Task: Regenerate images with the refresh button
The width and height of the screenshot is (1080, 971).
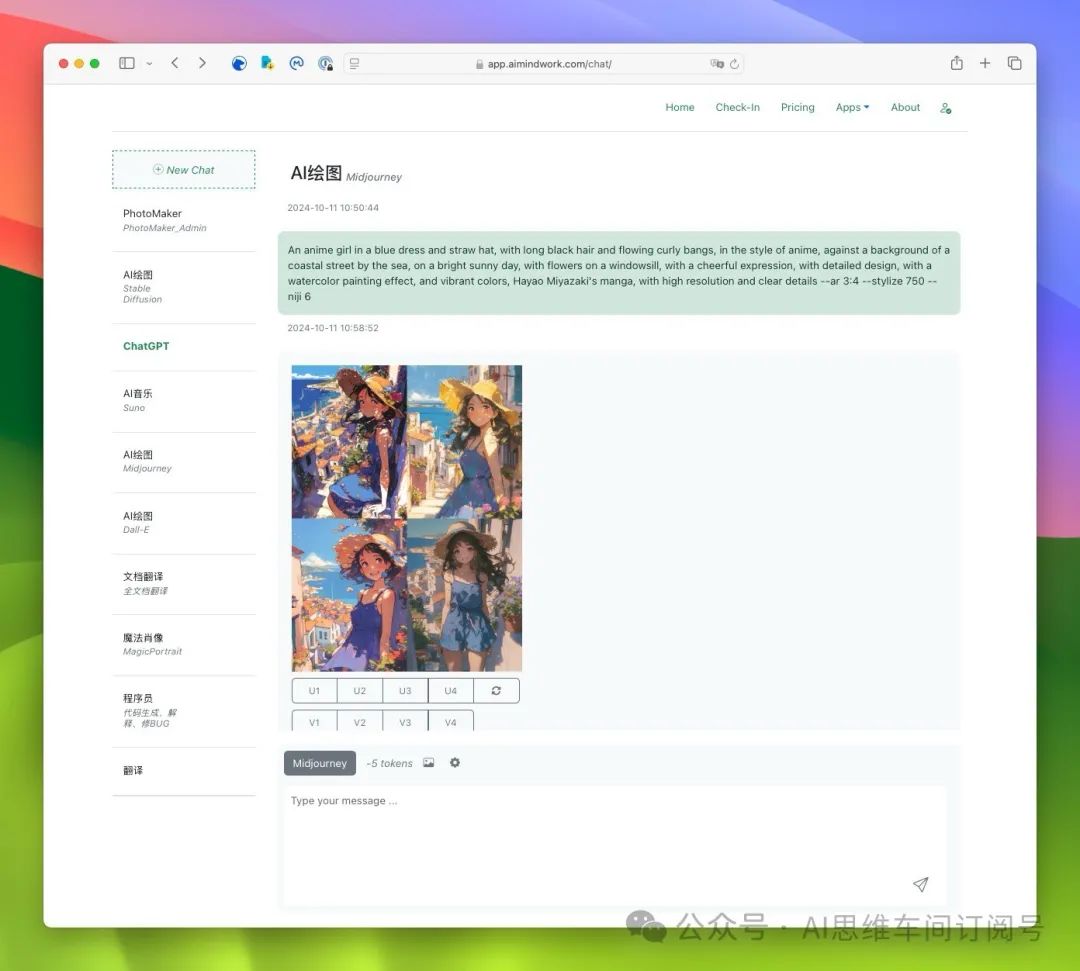Action: tap(496, 691)
